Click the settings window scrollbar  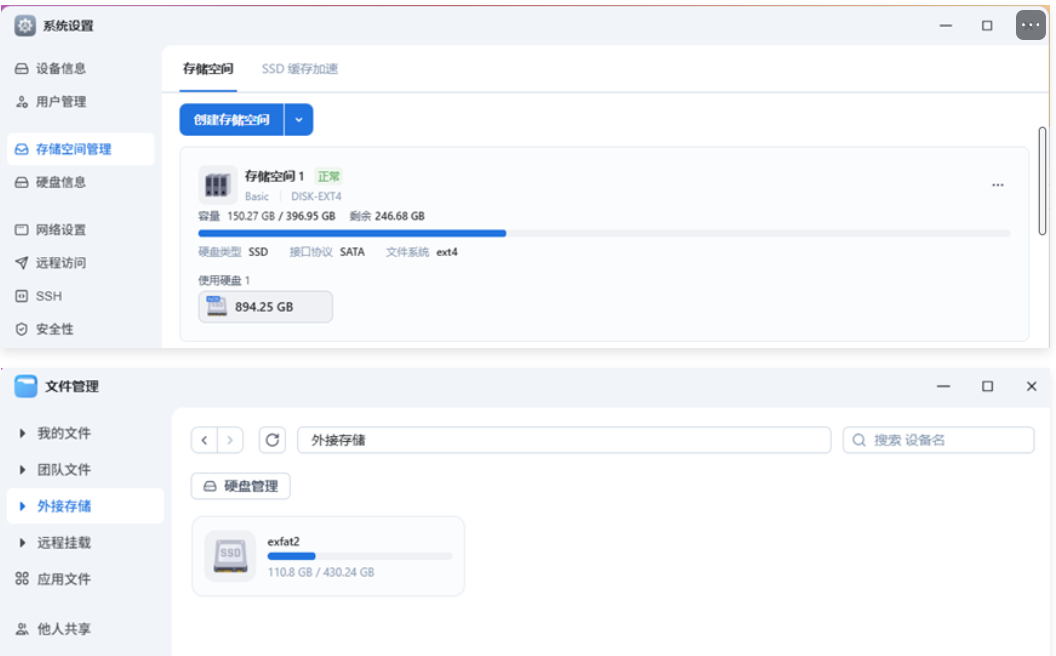(1042, 181)
